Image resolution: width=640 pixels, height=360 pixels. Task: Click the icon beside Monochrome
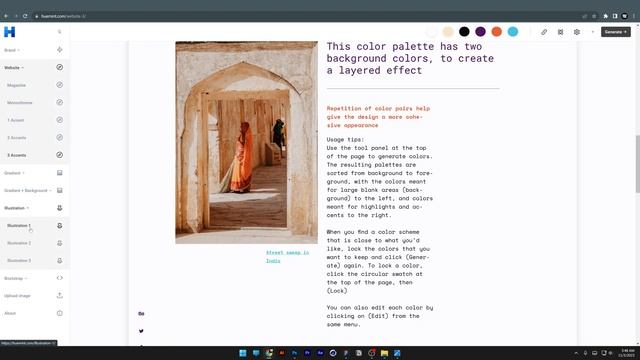[x=60, y=102]
